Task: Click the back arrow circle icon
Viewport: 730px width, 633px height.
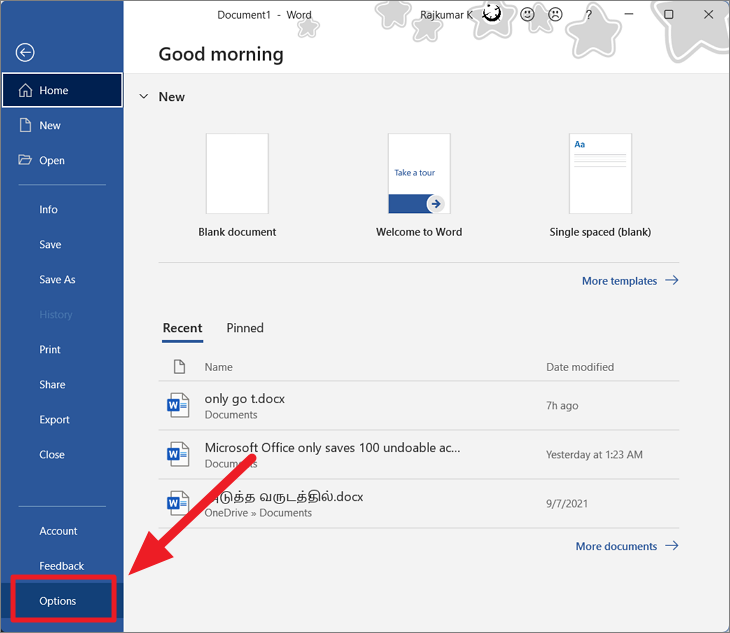Action: (x=26, y=53)
